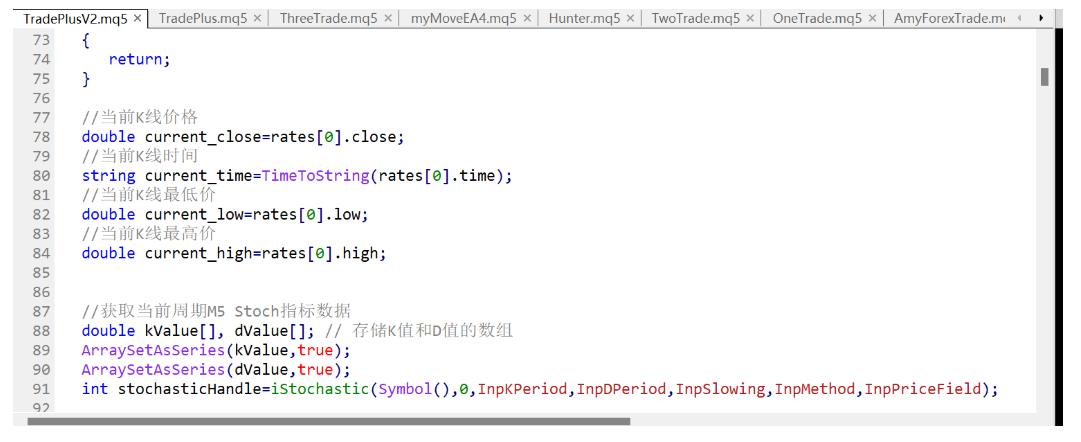Click the vertical scrollbar thumb
The height and width of the screenshot is (442, 1081).
[1045, 77]
